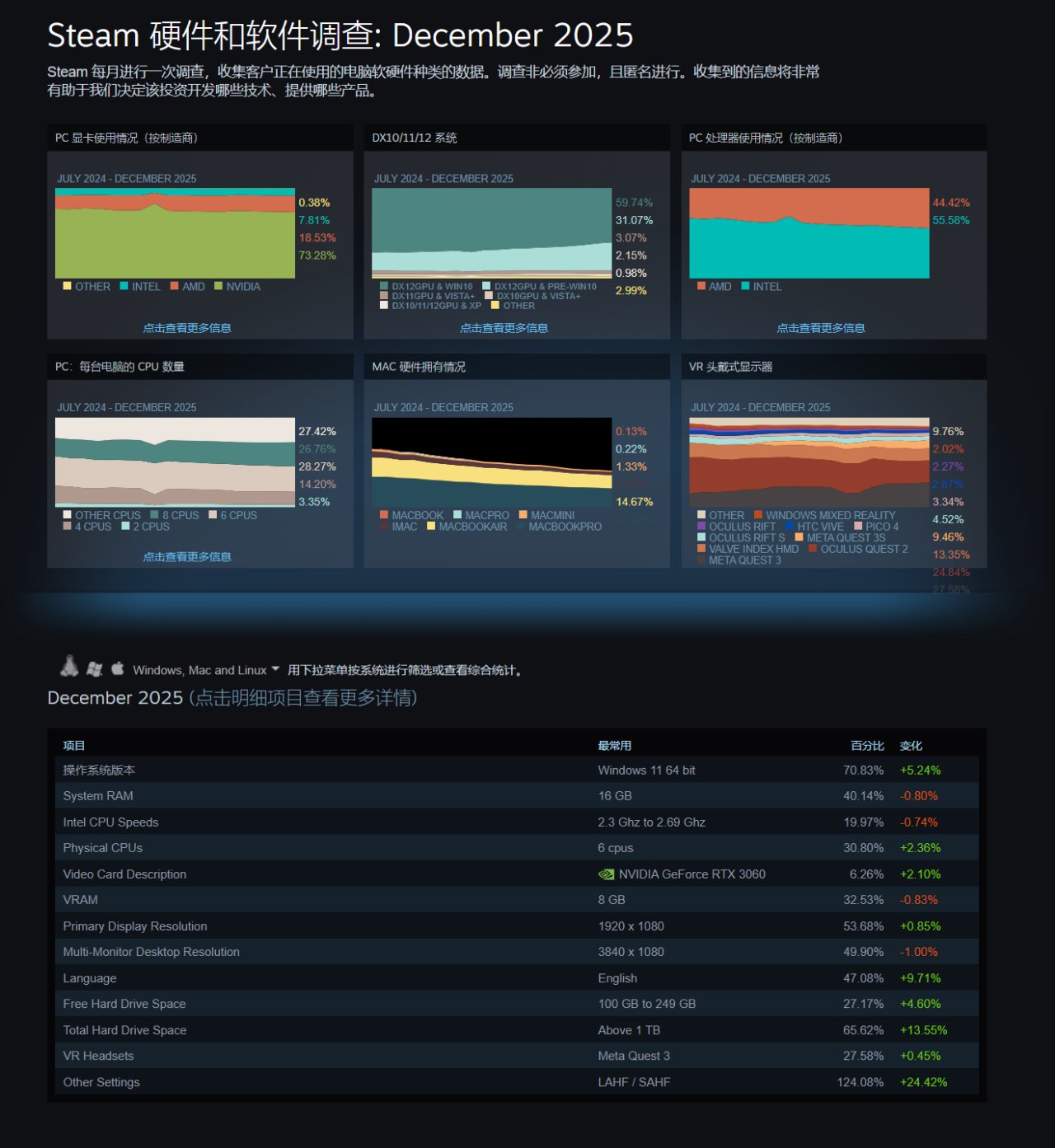Click the HTC VIVE legend swatch

pyautogui.click(x=790, y=526)
